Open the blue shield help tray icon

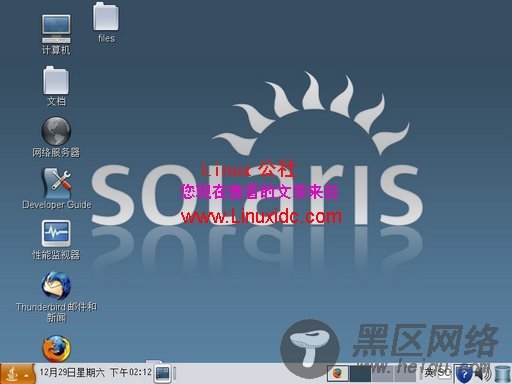click(464, 375)
